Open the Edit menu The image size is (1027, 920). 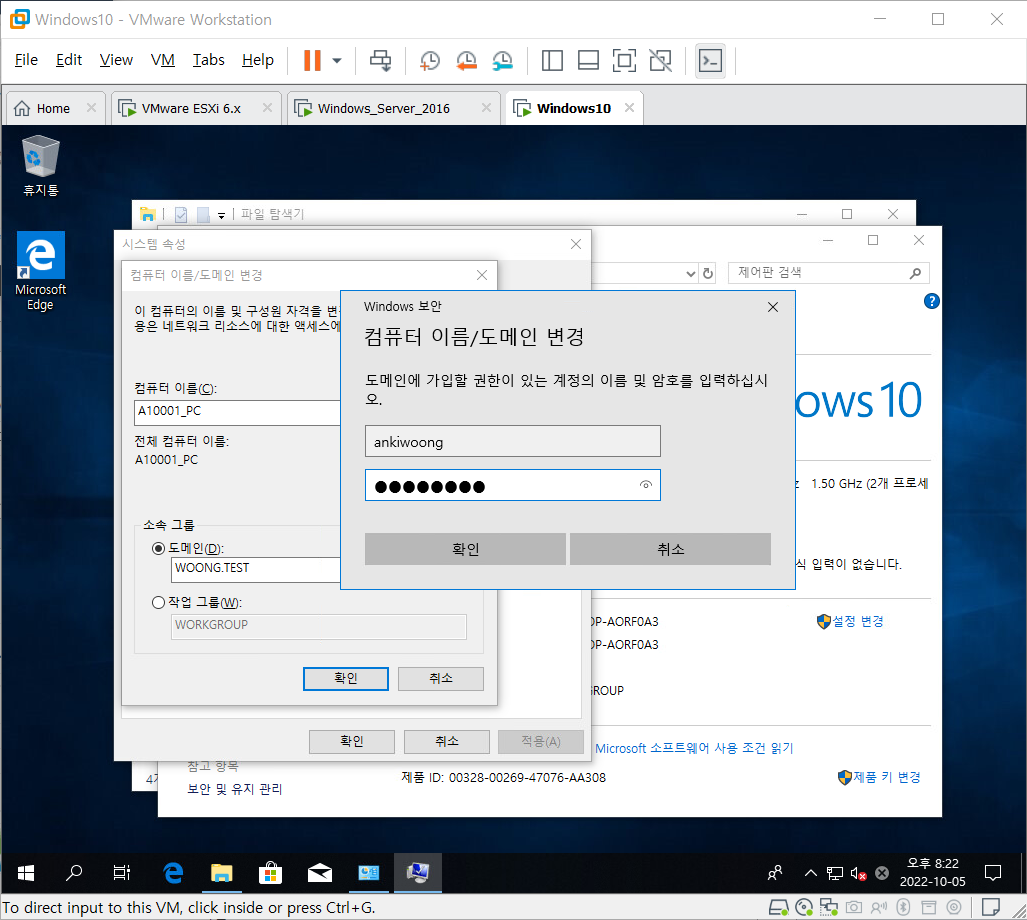[x=69, y=60]
